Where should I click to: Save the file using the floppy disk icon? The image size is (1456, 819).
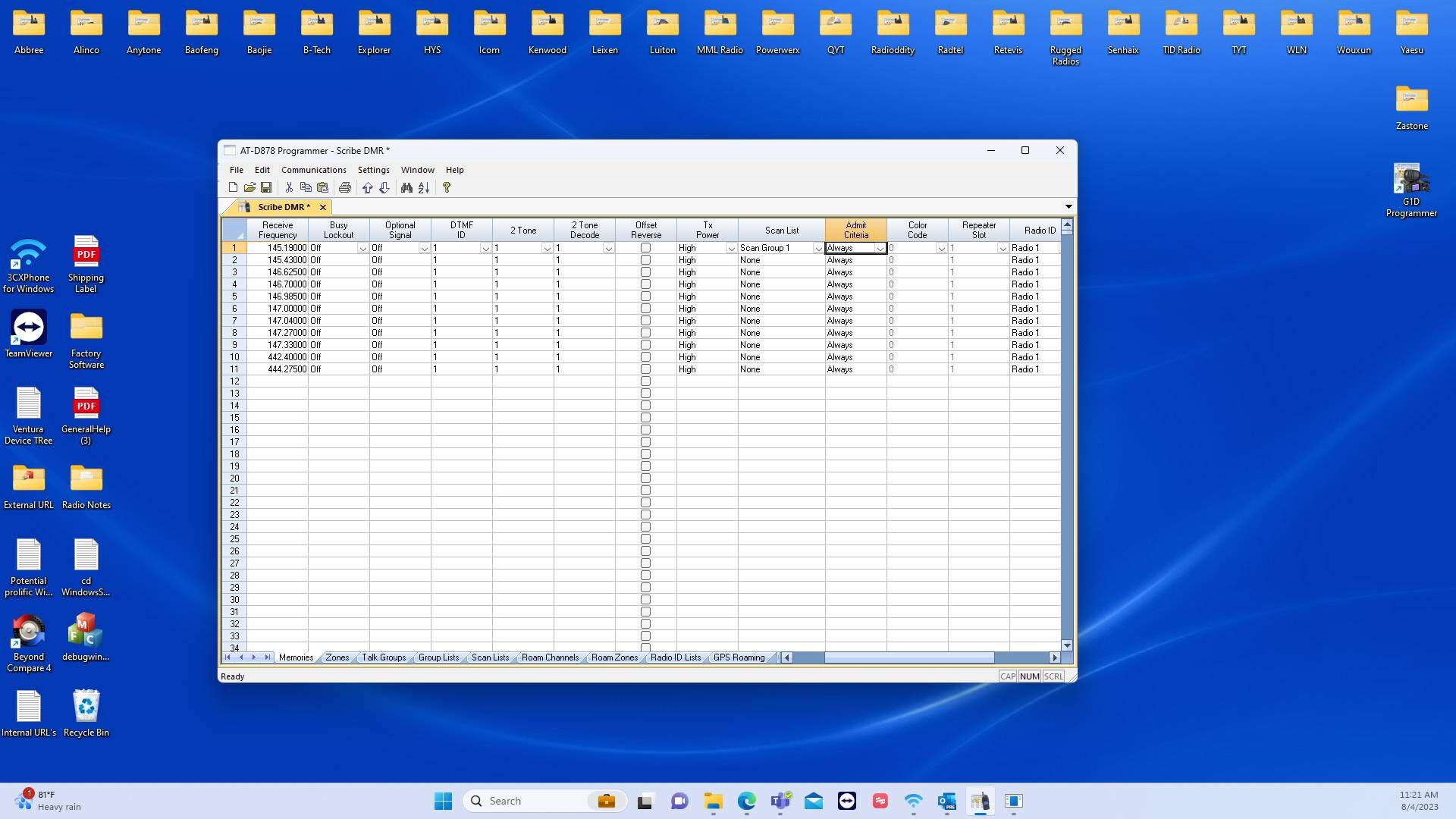pyautogui.click(x=266, y=187)
